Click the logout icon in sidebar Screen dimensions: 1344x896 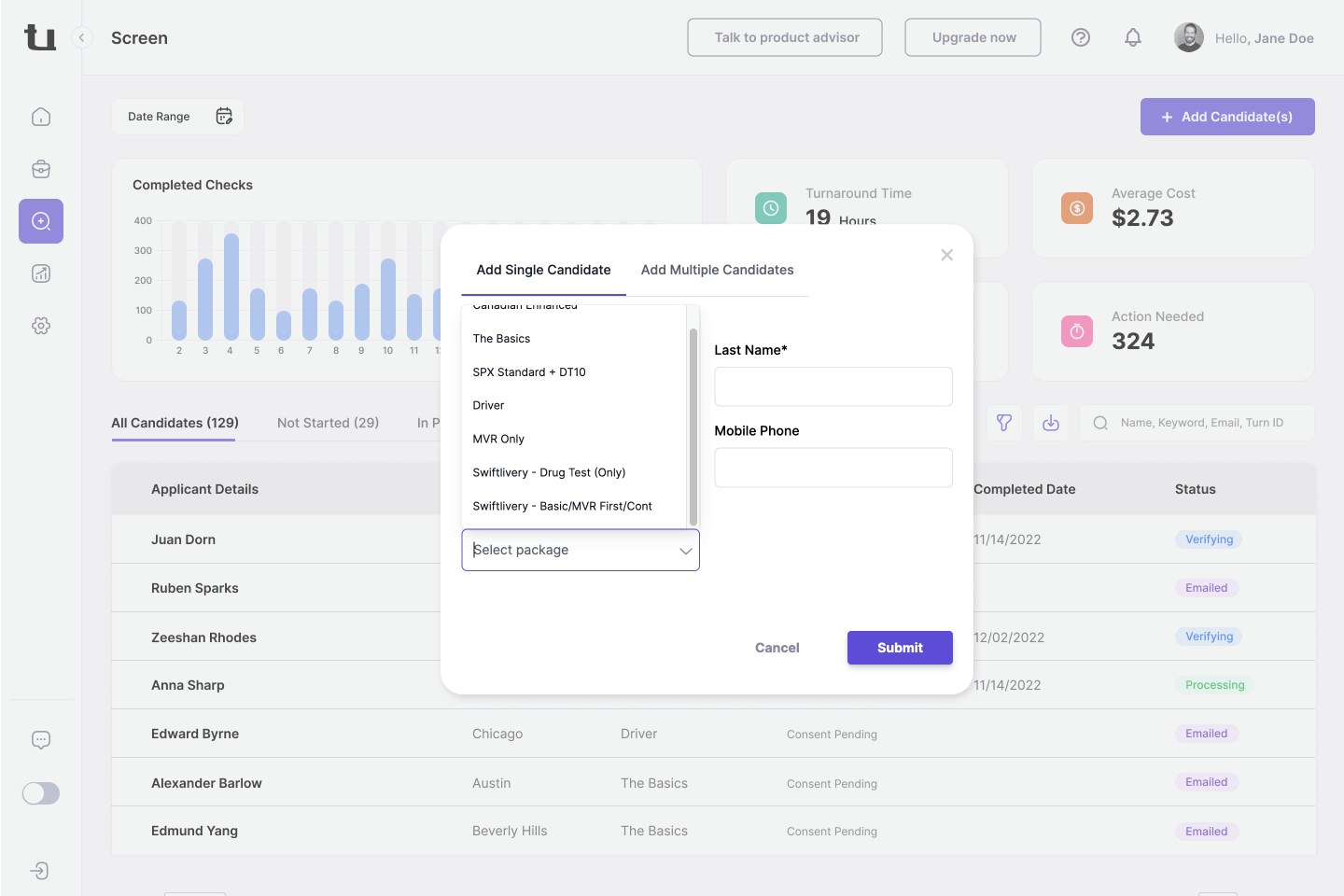click(39, 871)
